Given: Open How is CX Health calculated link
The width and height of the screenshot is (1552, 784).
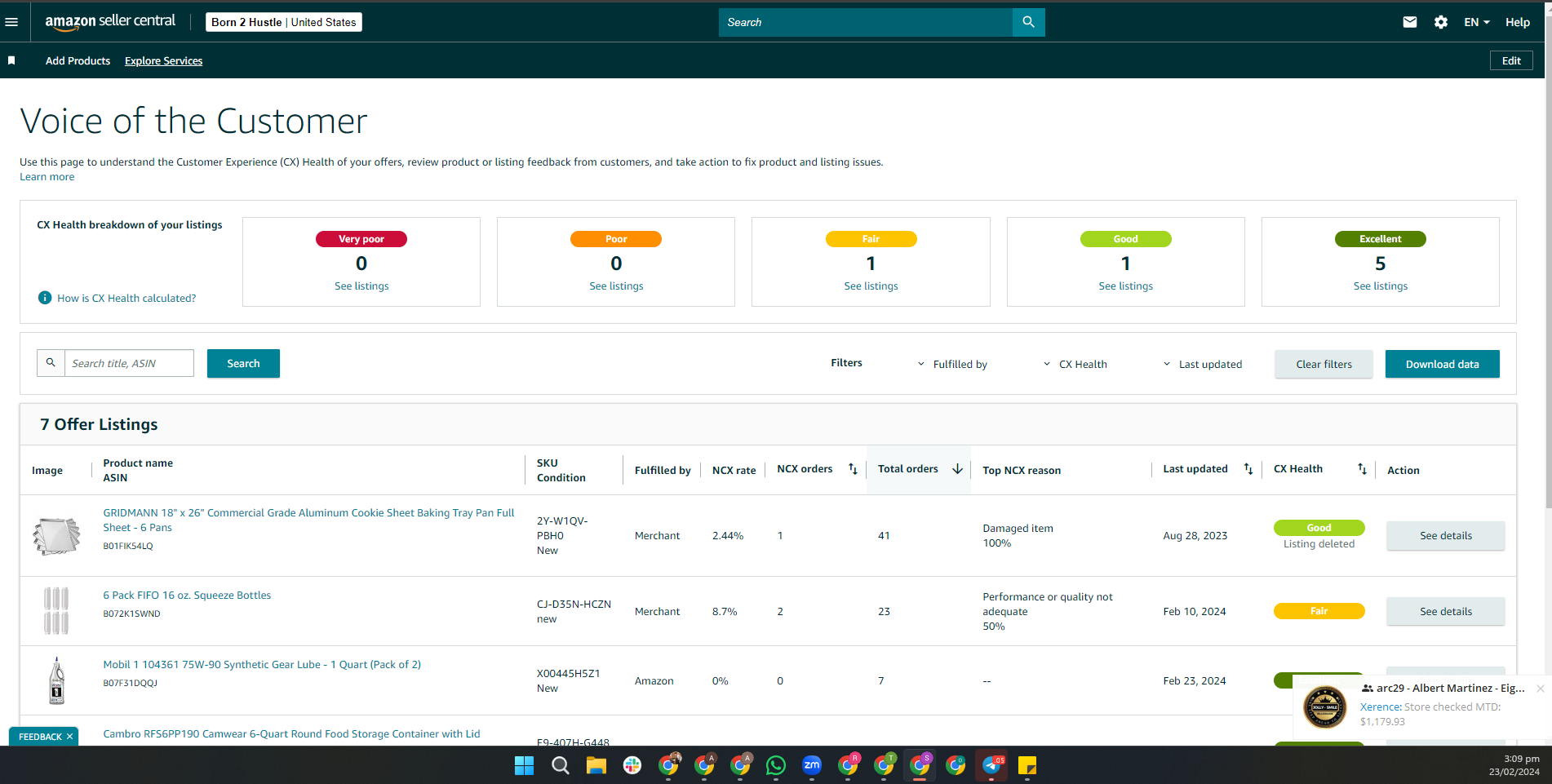Looking at the screenshot, I should pos(126,298).
